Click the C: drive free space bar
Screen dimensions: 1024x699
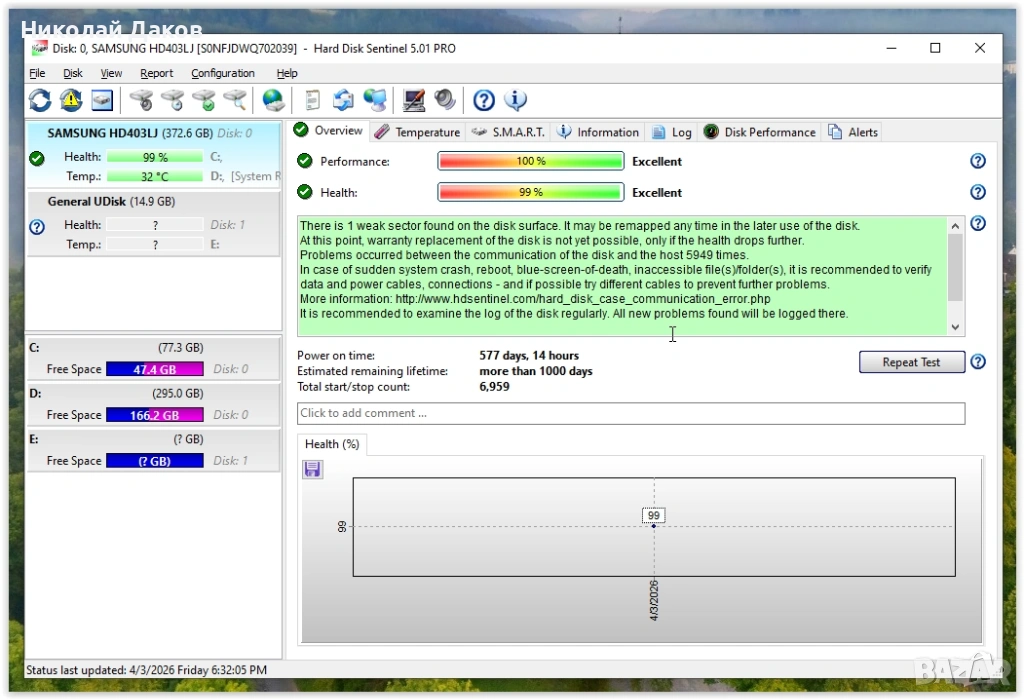(x=154, y=369)
